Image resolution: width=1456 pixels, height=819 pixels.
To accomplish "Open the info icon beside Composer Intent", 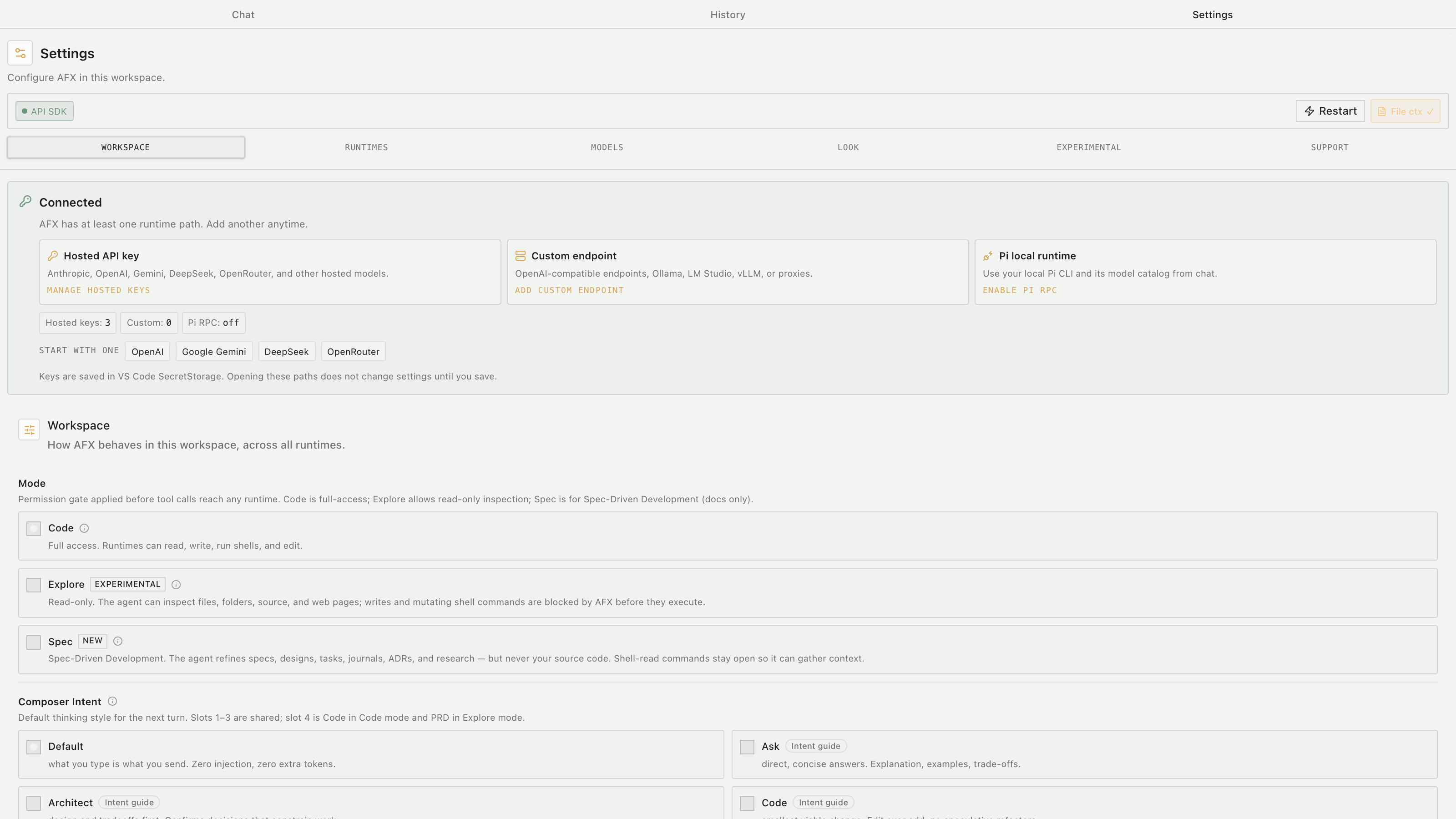I will pyautogui.click(x=112, y=702).
